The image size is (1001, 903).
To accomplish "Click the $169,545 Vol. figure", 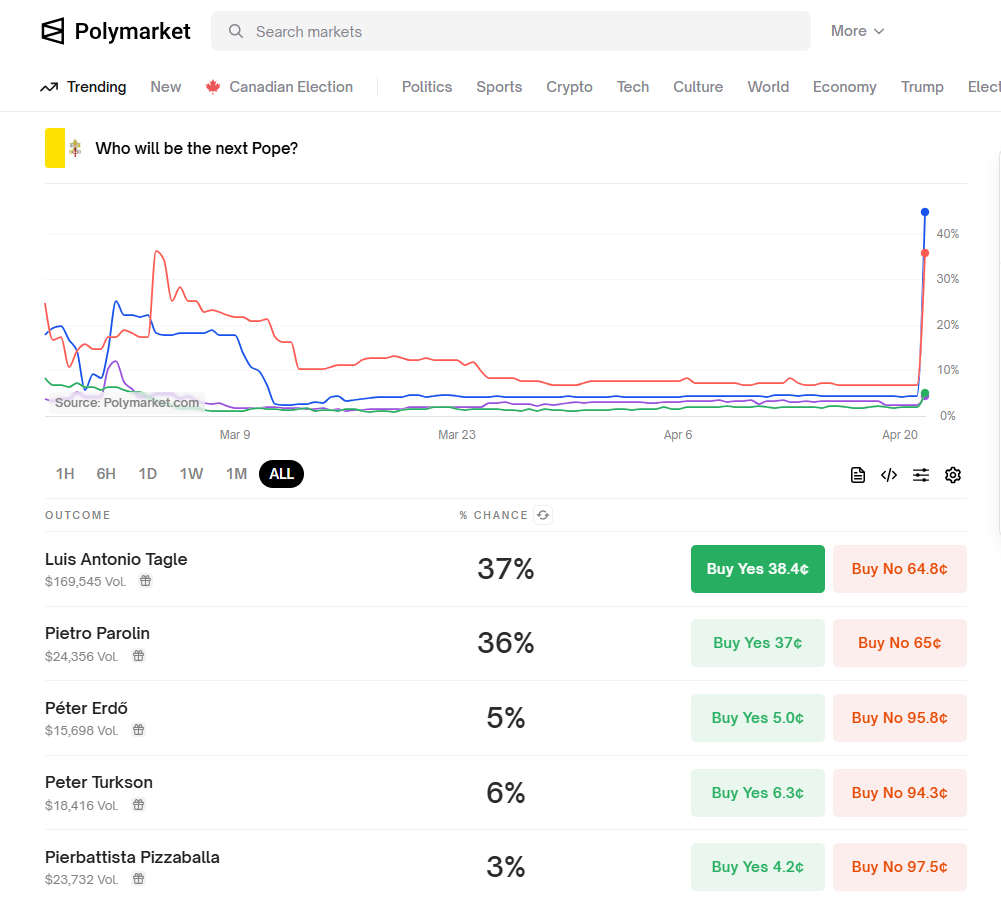I will tap(85, 582).
